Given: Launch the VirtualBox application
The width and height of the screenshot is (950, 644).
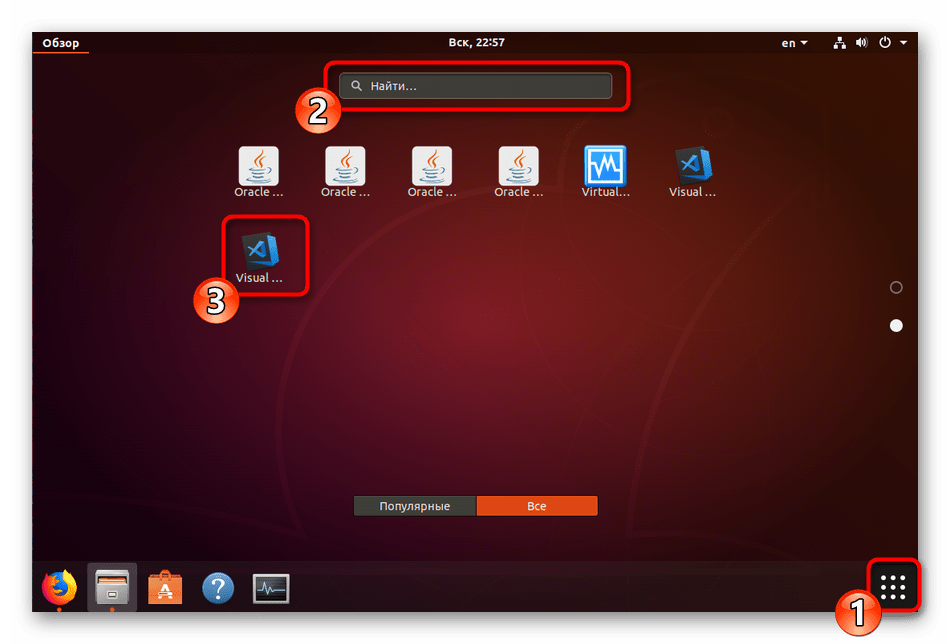Looking at the screenshot, I should tap(605, 172).
